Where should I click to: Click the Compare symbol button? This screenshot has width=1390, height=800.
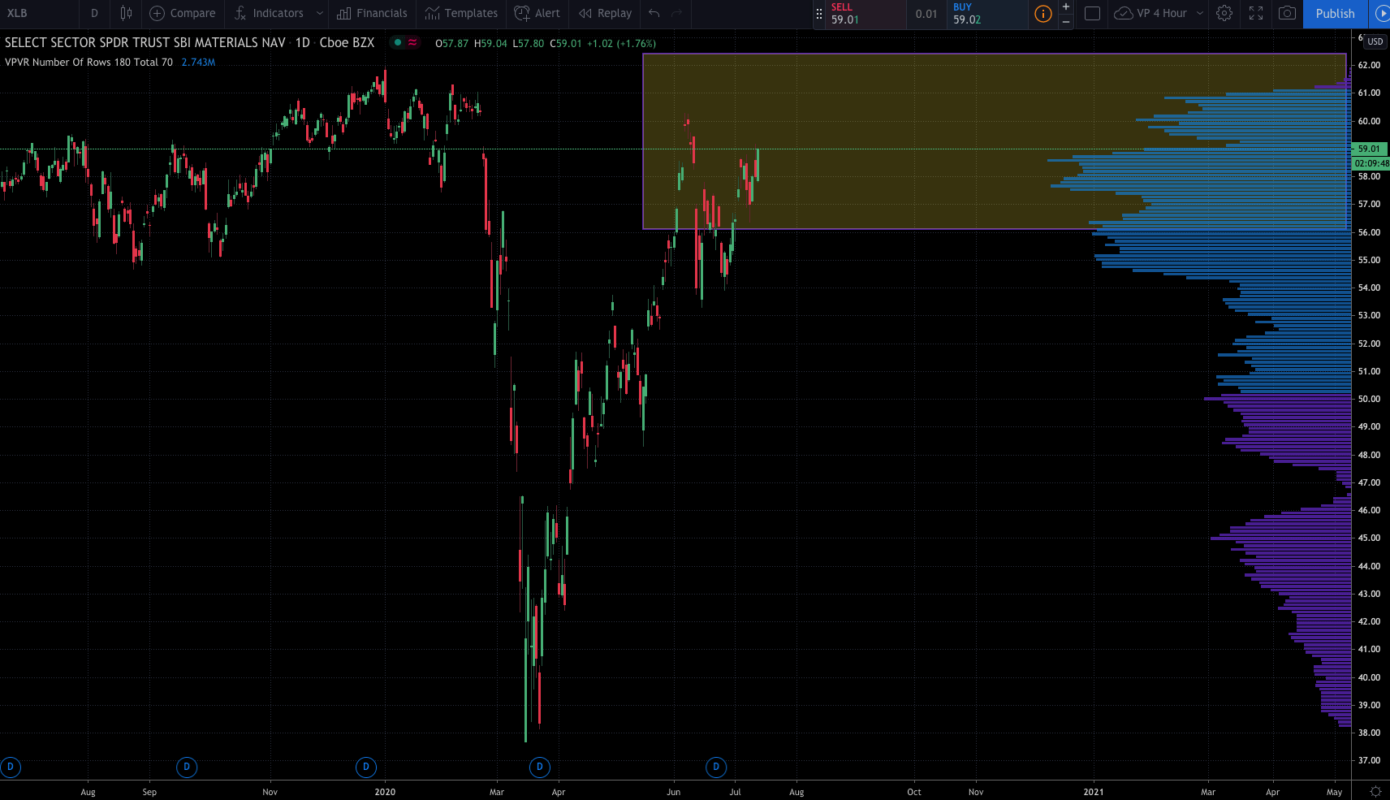[182, 13]
